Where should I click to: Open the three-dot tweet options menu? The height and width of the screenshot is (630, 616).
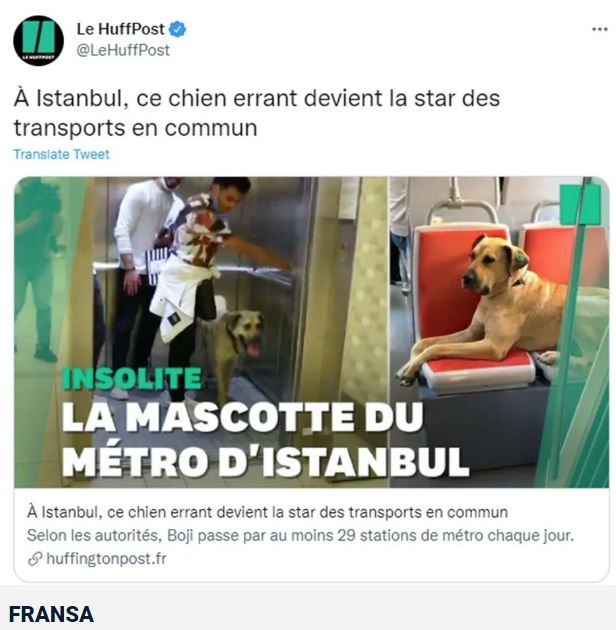pyautogui.click(x=600, y=29)
